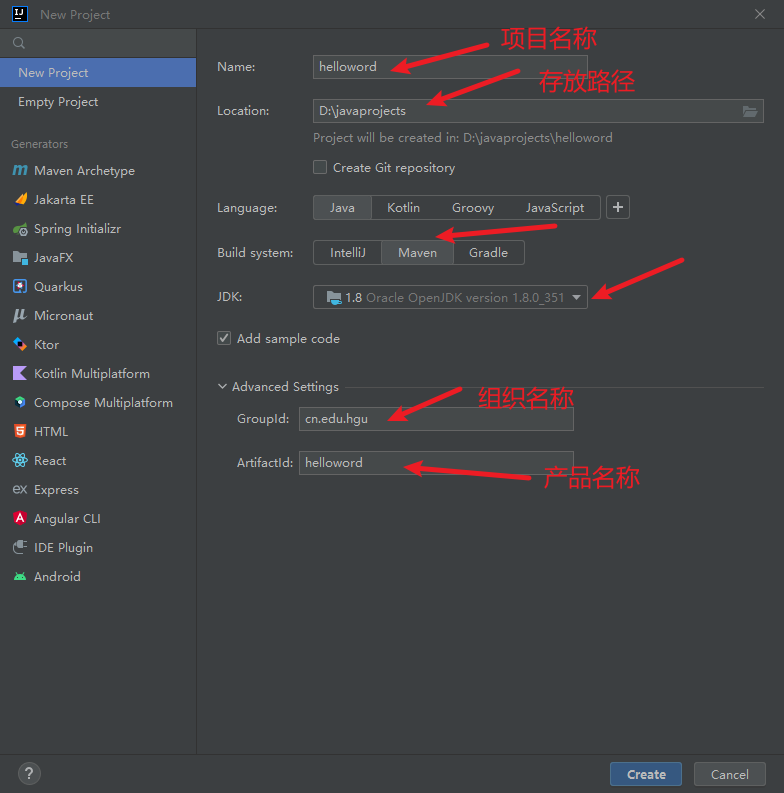Click Express generator label
The image size is (784, 793).
click(x=56, y=490)
